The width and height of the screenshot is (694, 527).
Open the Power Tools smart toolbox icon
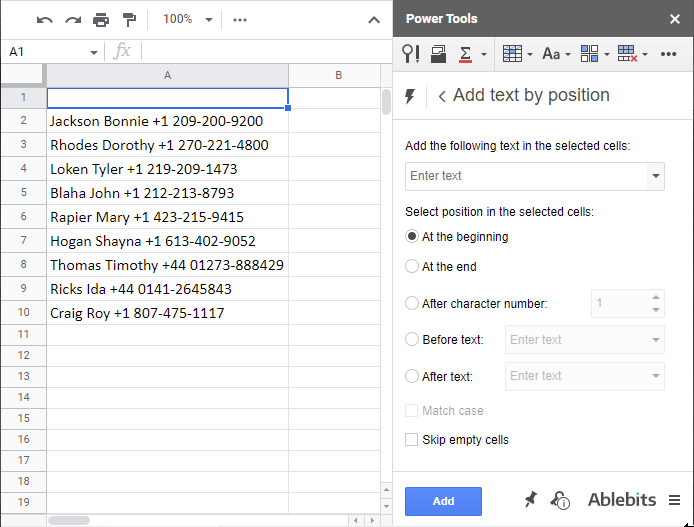[411, 54]
